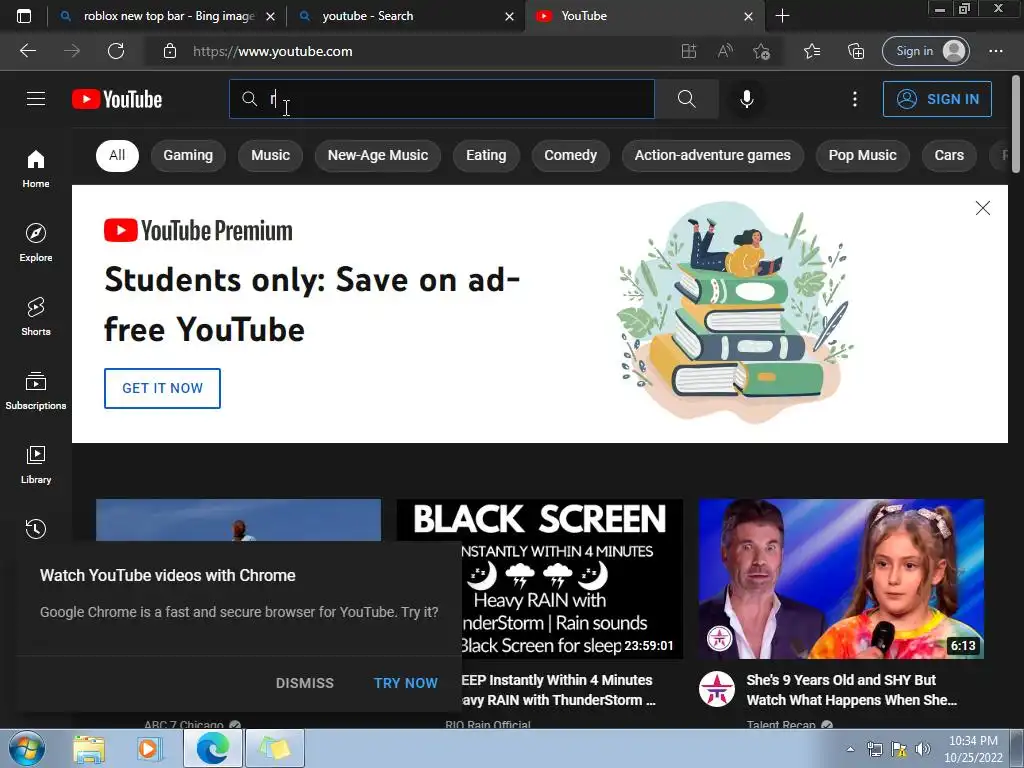Open She's 9 Years Old video title
Image resolution: width=1024 pixels, height=768 pixels.
click(852, 690)
